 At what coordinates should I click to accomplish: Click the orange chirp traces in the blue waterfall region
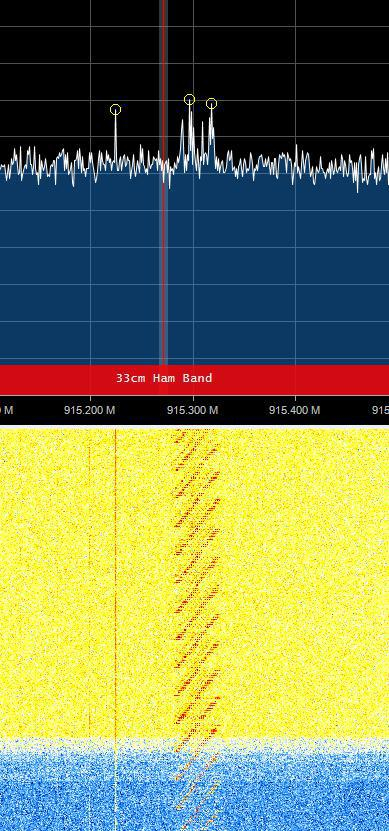point(197,784)
